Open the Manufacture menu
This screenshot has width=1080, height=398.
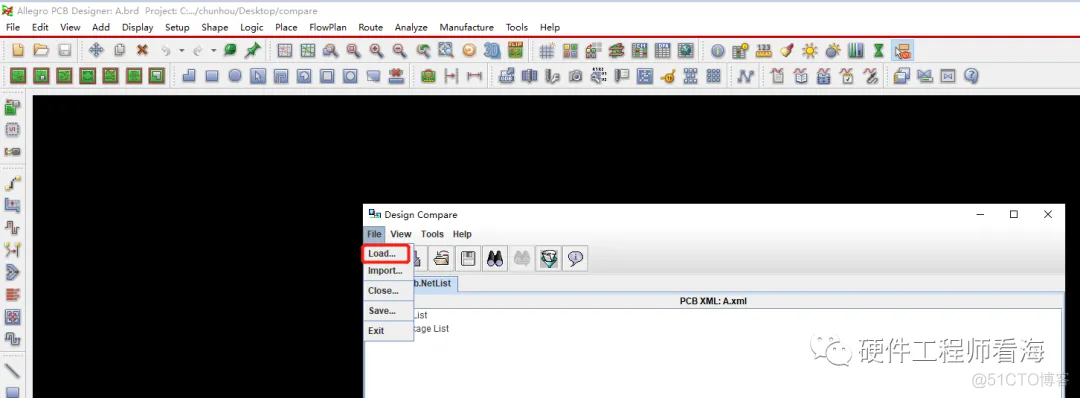point(466,28)
